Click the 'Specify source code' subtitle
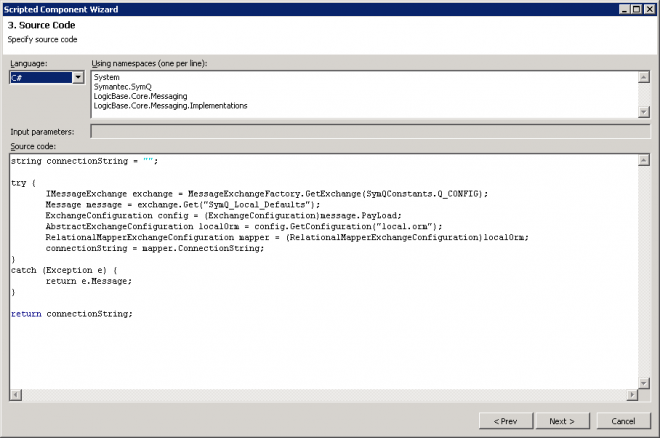The width and height of the screenshot is (660, 438). pos(42,39)
